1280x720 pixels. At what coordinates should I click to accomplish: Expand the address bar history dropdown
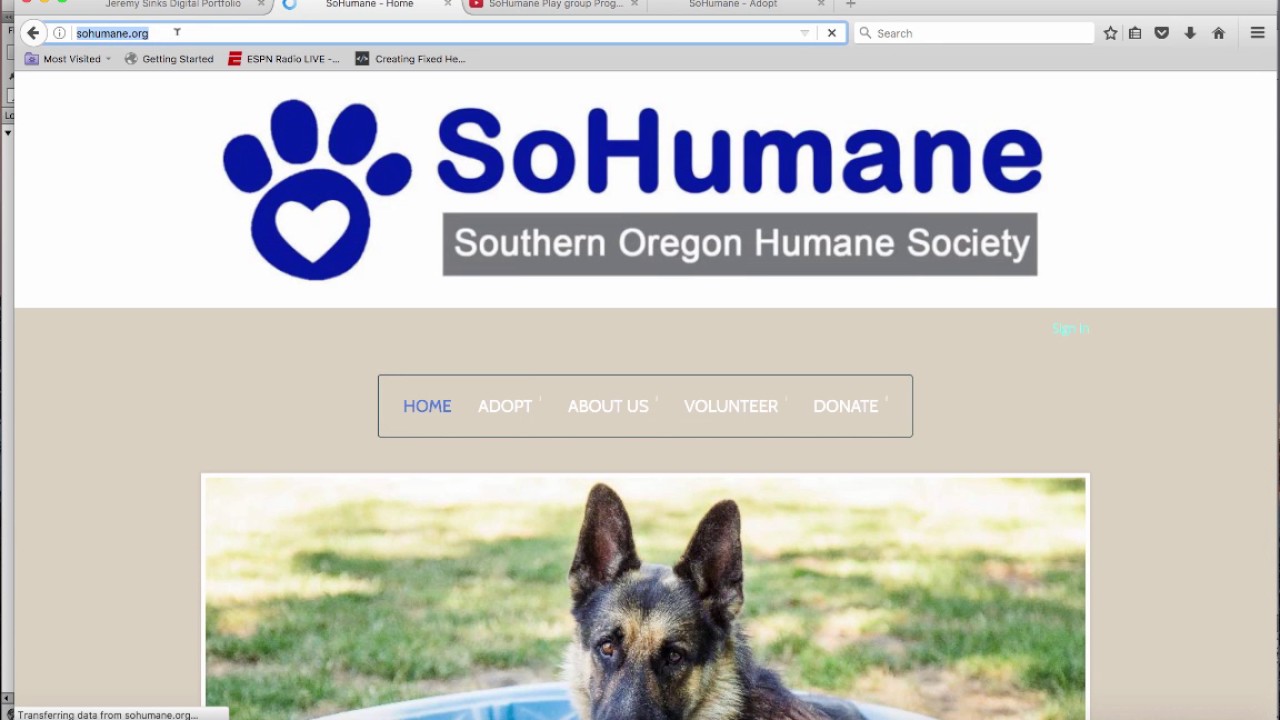tap(804, 33)
